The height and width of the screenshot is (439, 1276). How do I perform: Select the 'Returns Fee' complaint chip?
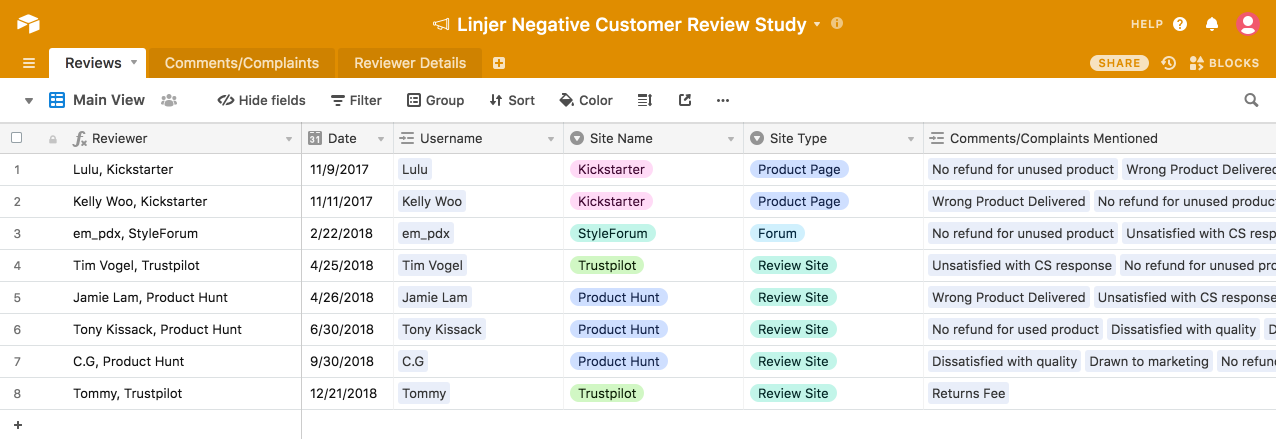click(969, 393)
